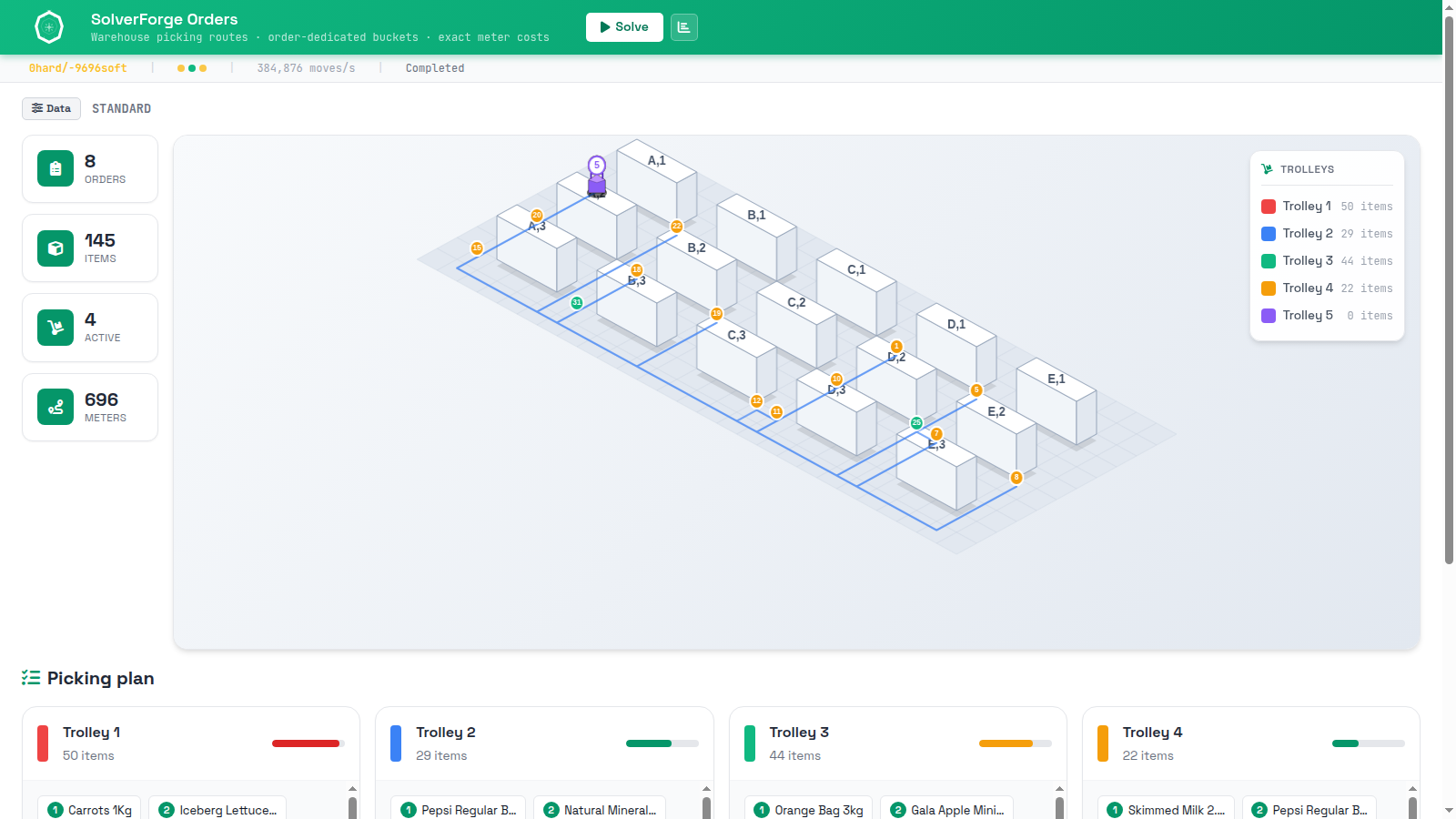Screen dimensions: 1456x819
Task: Click the STANDARD dataset label
Action: click(121, 108)
